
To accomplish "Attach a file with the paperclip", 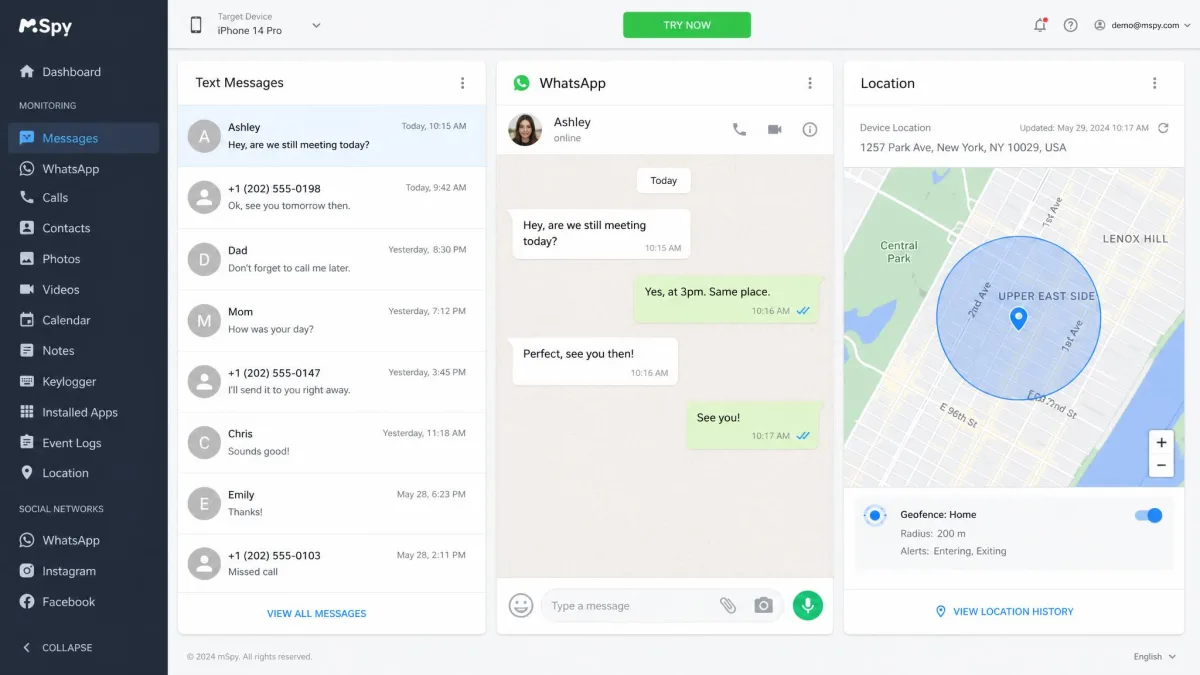I will [728, 605].
